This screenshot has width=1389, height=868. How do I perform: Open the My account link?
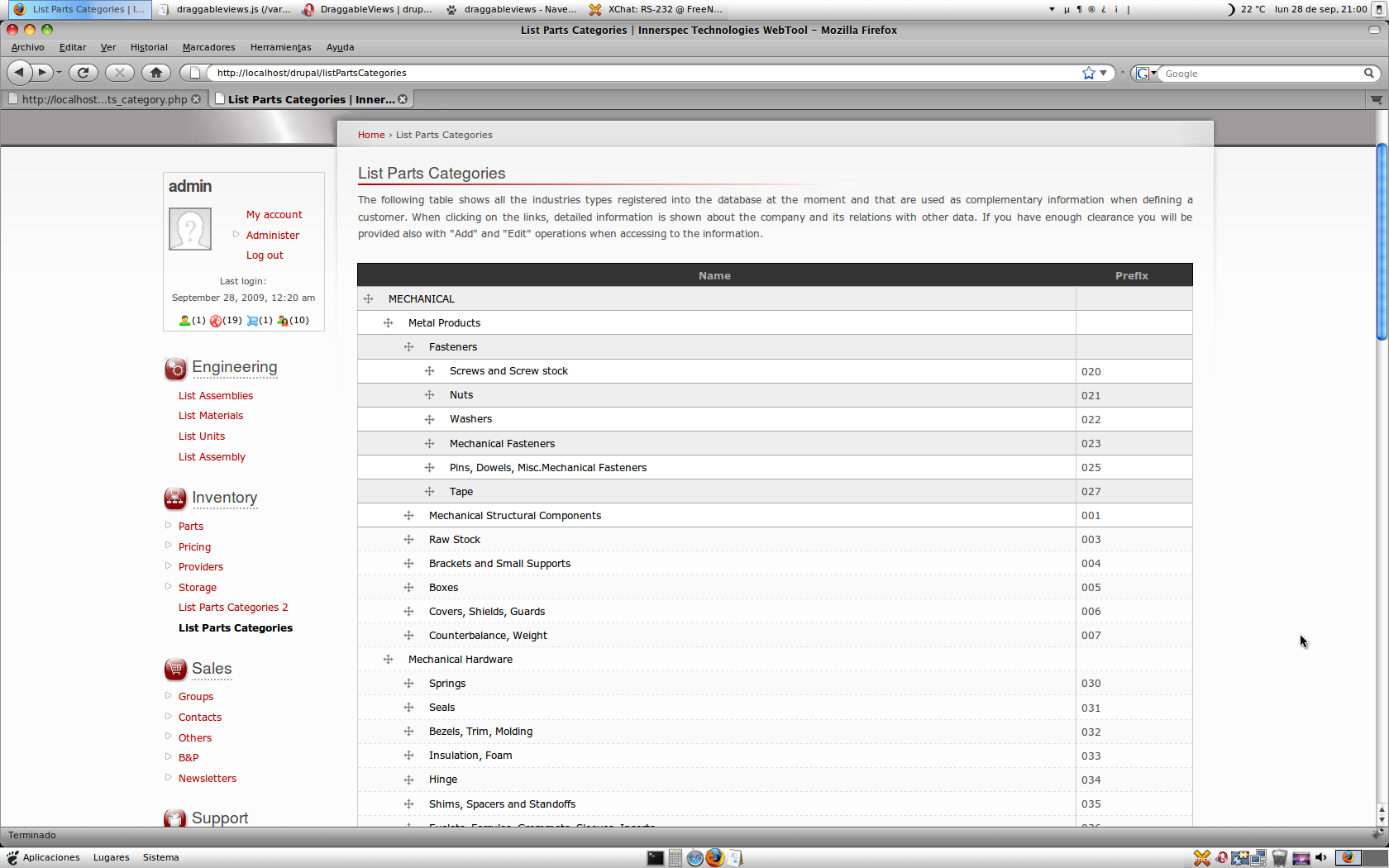[x=274, y=215]
